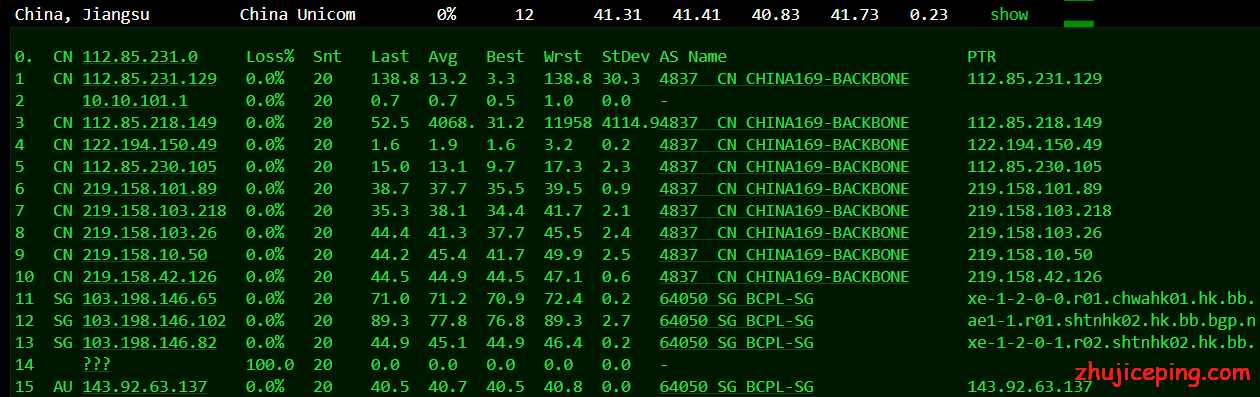This screenshot has width=1260, height=397.
Task: Open the 103.198.146.65 IP link in hop 11
Action: pos(150,299)
